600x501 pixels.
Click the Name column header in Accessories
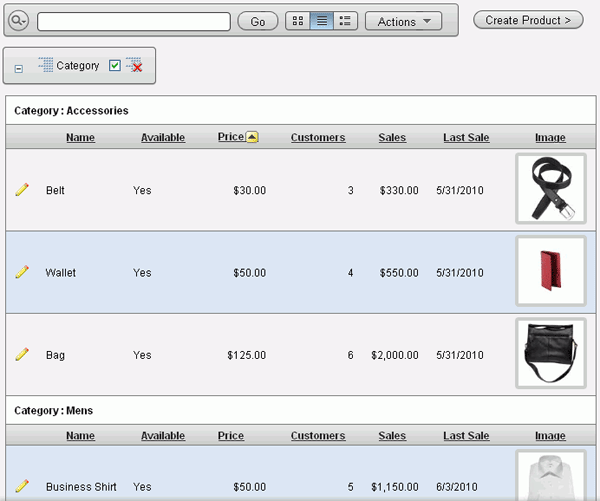pos(80,137)
